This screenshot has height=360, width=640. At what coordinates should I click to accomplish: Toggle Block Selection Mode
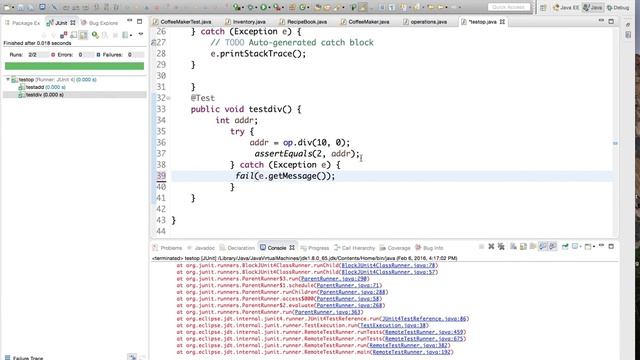(382, 7)
